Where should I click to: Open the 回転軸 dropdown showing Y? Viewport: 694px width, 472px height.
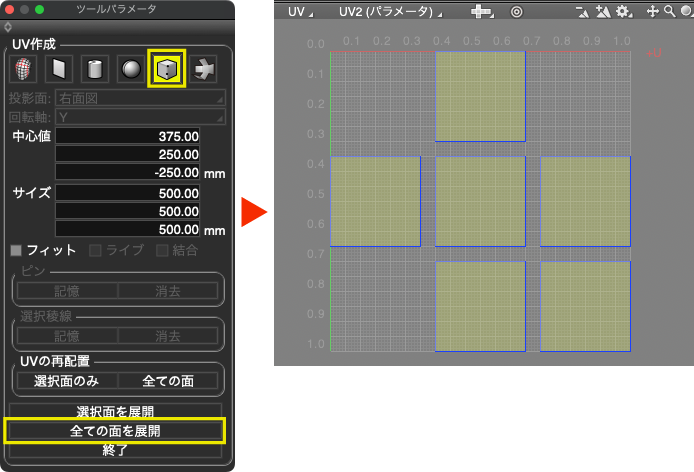[140, 117]
